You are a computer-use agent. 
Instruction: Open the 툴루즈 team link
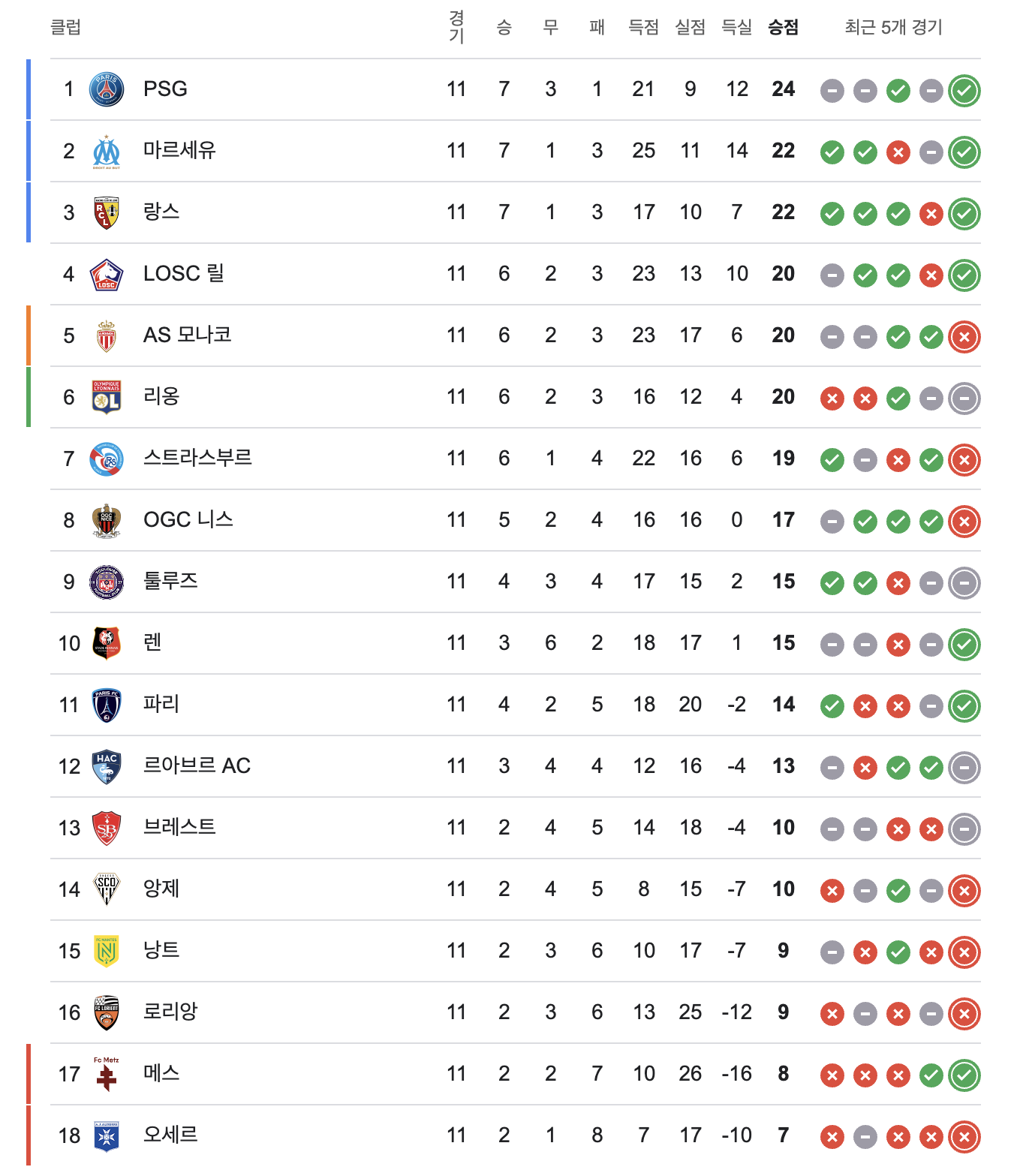pyautogui.click(x=170, y=582)
